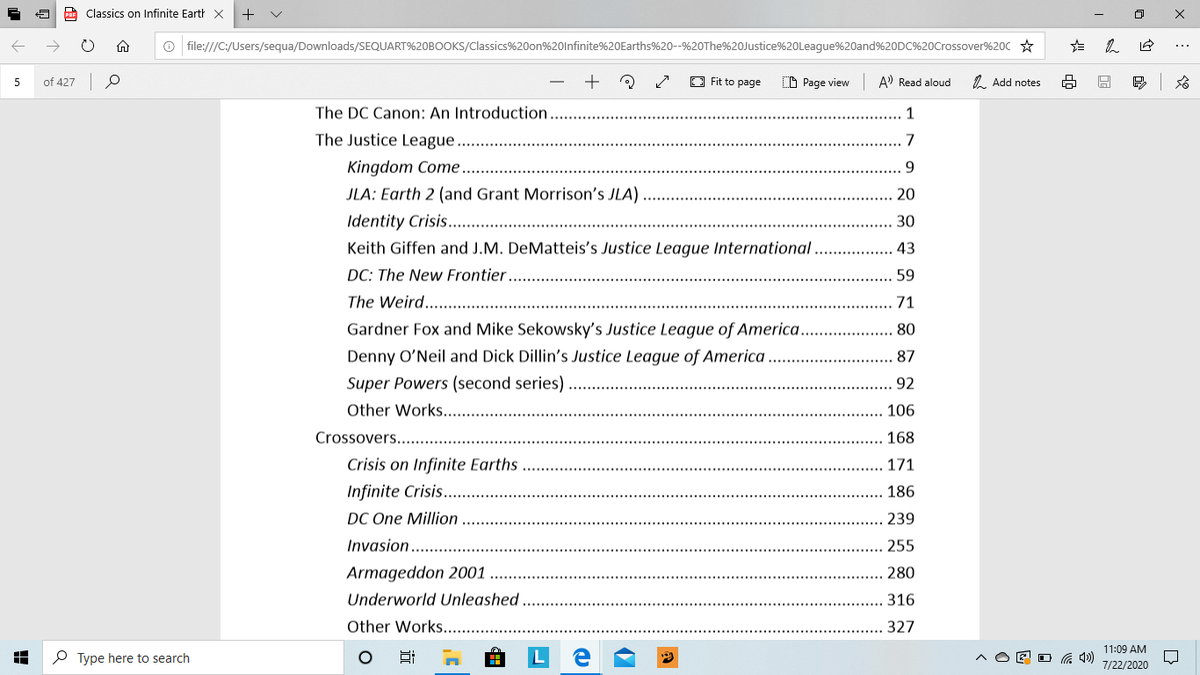Screen dimensions: 1200x675
Task: Go to the Home page
Action: coord(121,46)
